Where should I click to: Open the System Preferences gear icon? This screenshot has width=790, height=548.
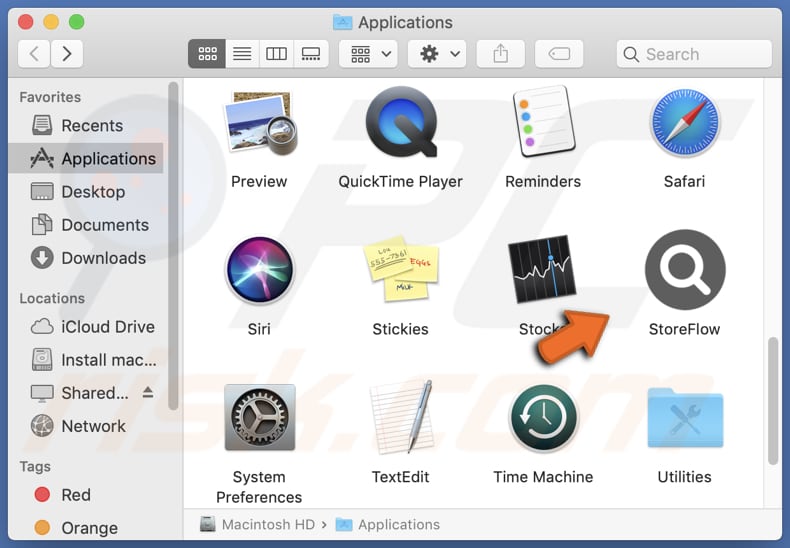(259, 418)
